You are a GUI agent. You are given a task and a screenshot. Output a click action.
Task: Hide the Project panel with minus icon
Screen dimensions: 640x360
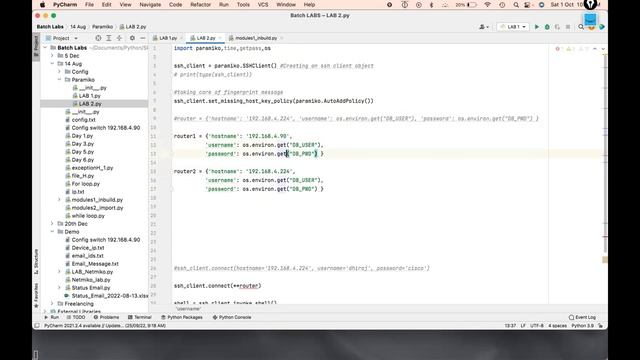143,38
